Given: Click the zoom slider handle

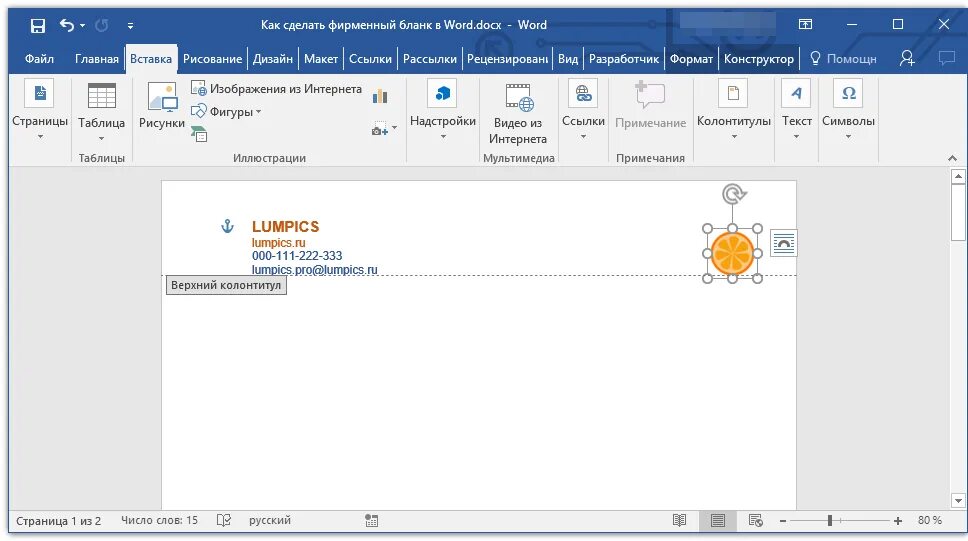Looking at the screenshot, I should 830,521.
